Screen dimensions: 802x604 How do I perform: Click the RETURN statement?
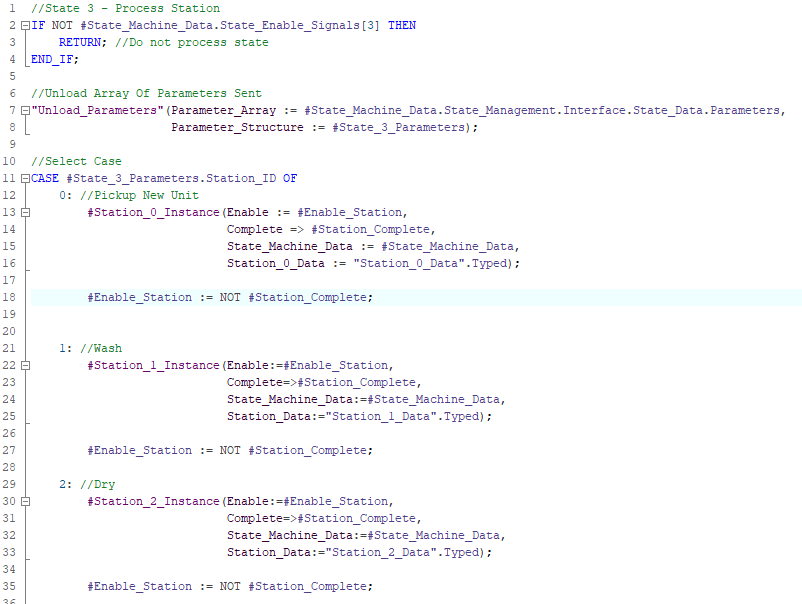click(x=82, y=42)
